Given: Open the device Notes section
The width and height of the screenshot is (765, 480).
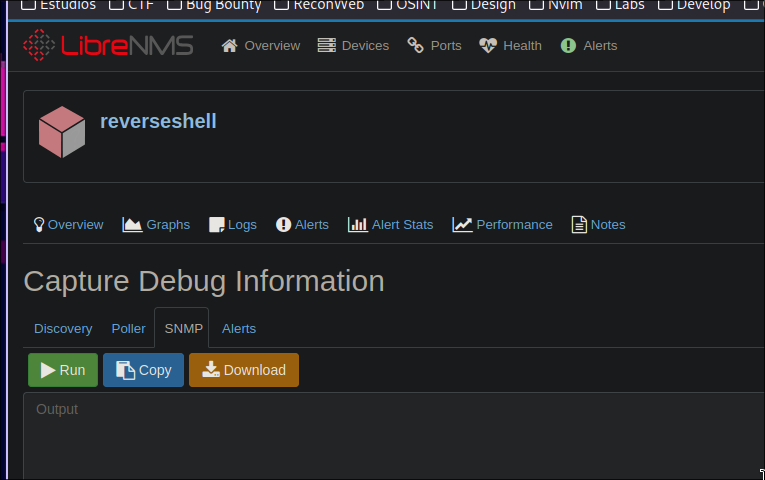Looking at the screenshot, I should coord(598,224).
